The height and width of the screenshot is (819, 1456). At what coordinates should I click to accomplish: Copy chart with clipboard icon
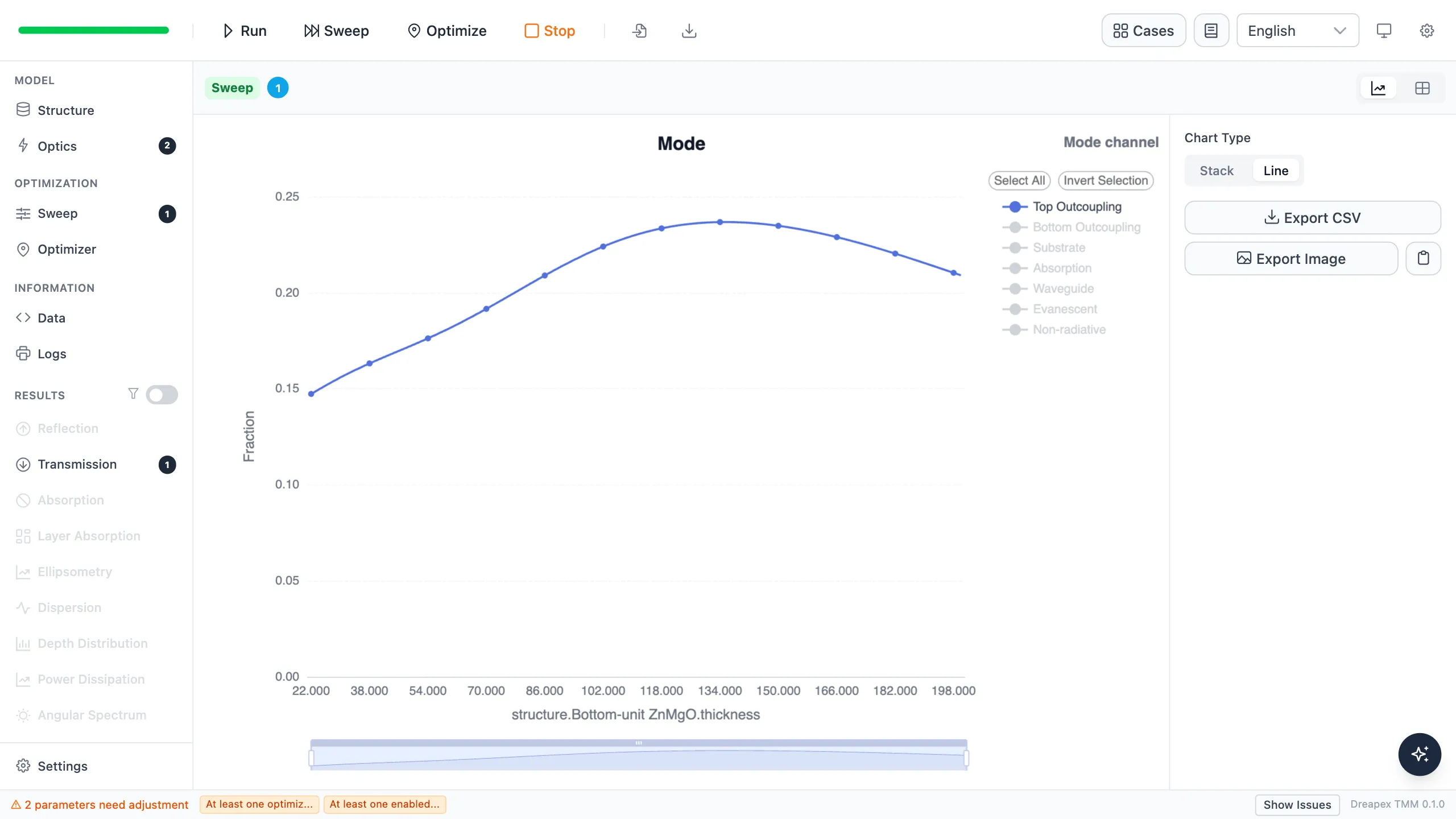click(x=1423, y=258)
